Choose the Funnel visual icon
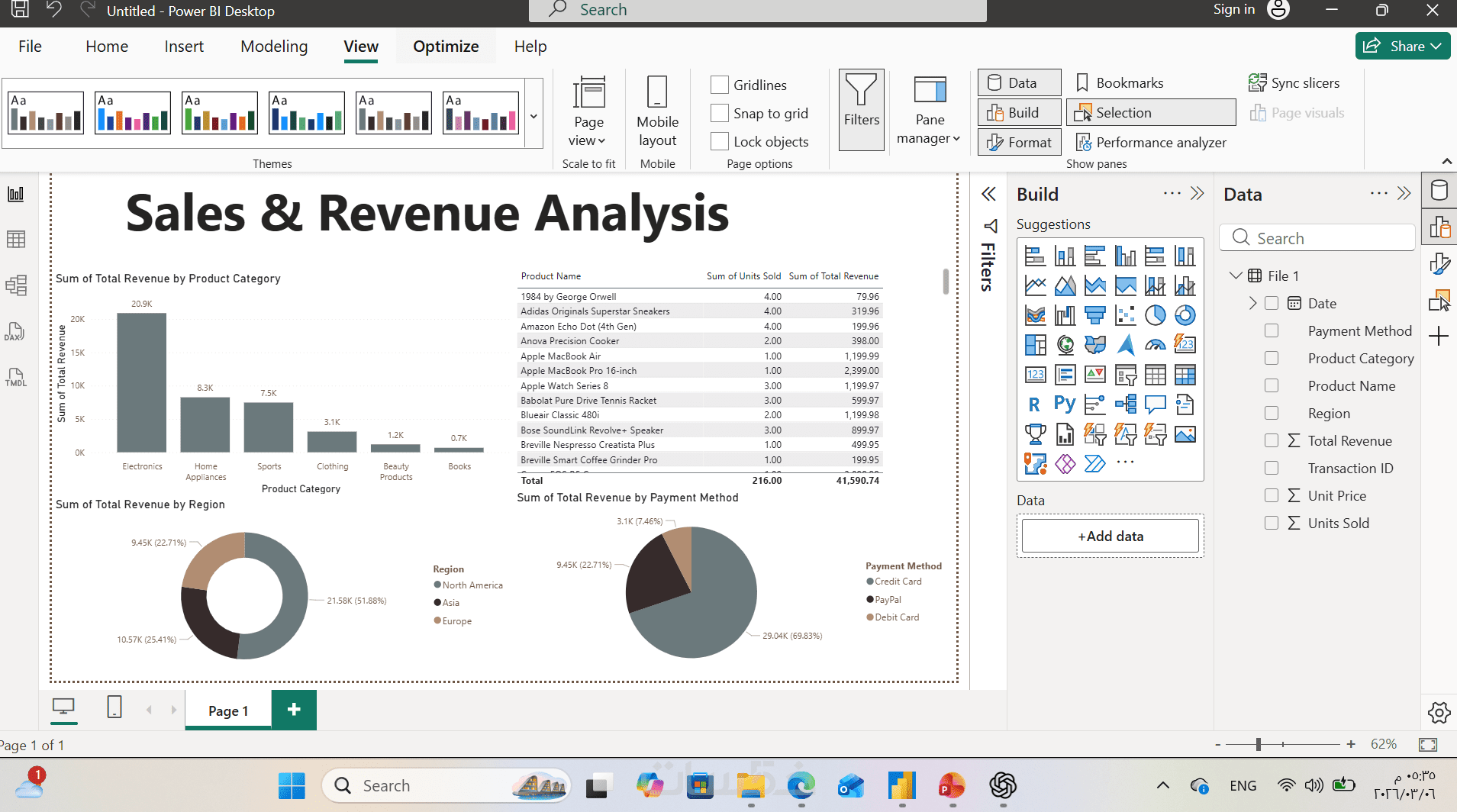The image size is (1457, 812). pos(1095,315)
